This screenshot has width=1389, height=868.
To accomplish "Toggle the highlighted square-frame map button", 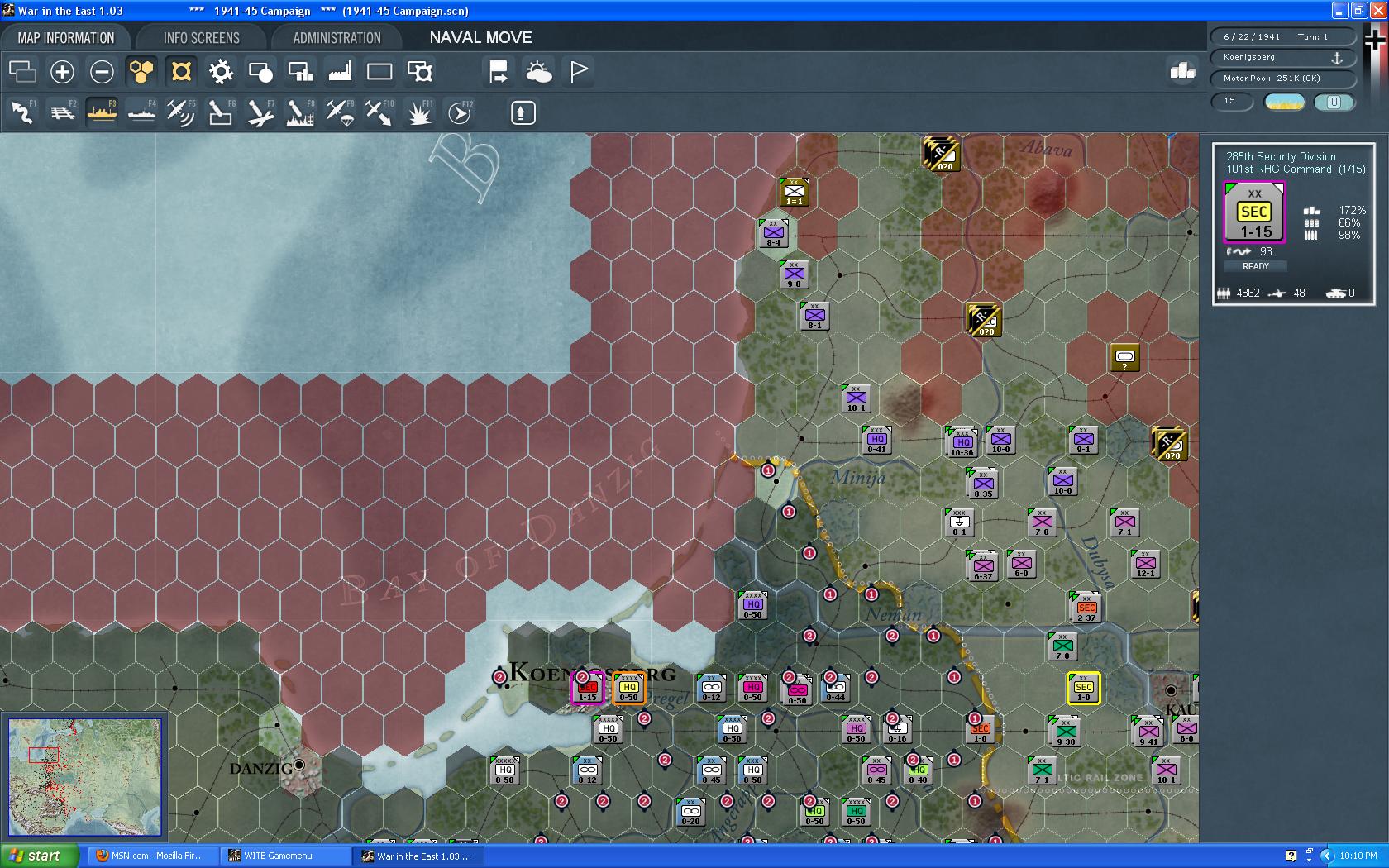I will pyautogui.click(x=181, y=72).
